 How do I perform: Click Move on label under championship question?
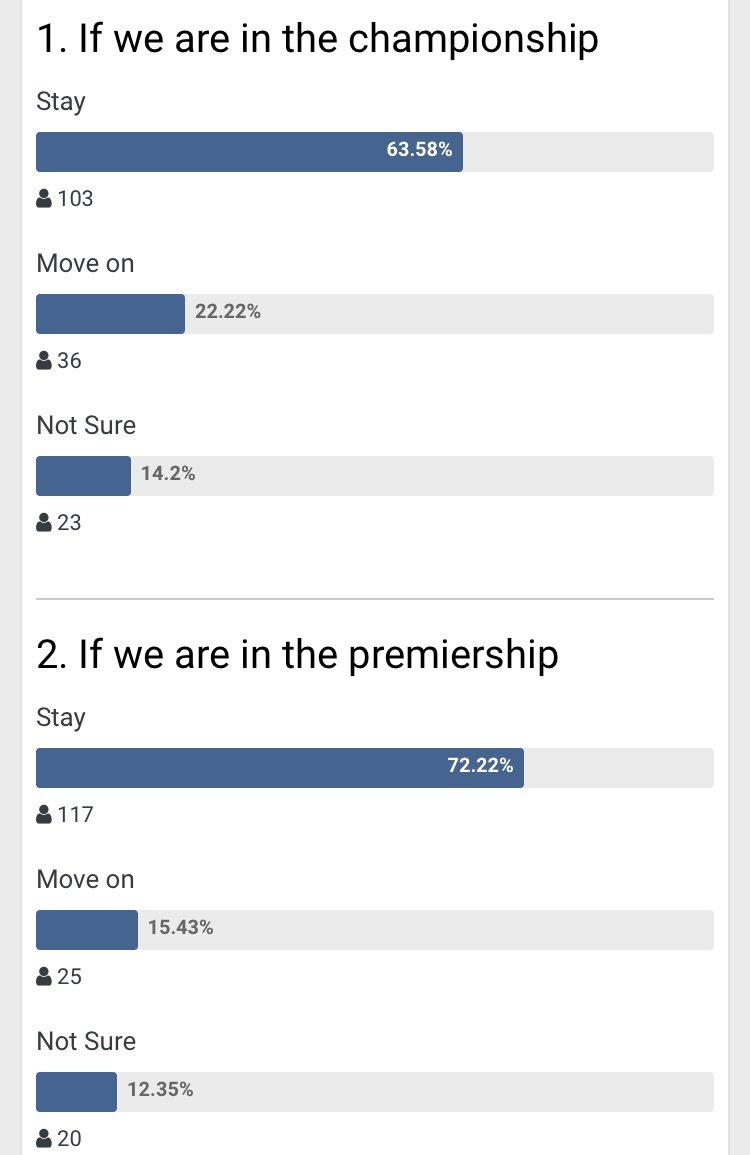tap(85, 263)
